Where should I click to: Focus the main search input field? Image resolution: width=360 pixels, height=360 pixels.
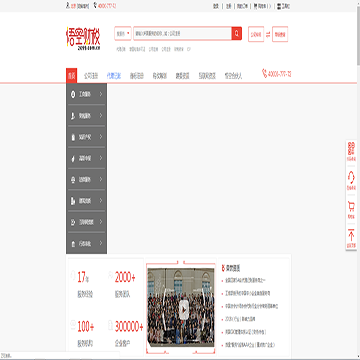click(x=183, y=33)
